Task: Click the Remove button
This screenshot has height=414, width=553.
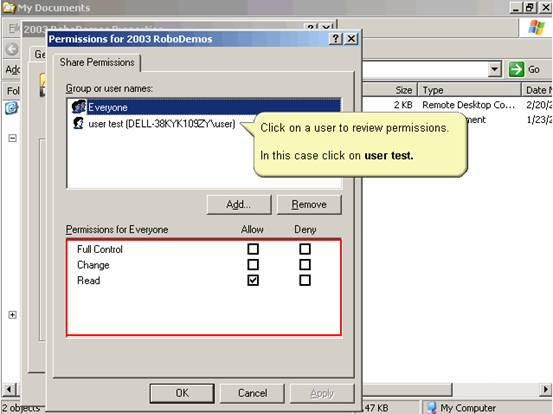Action: pos(309,205)
